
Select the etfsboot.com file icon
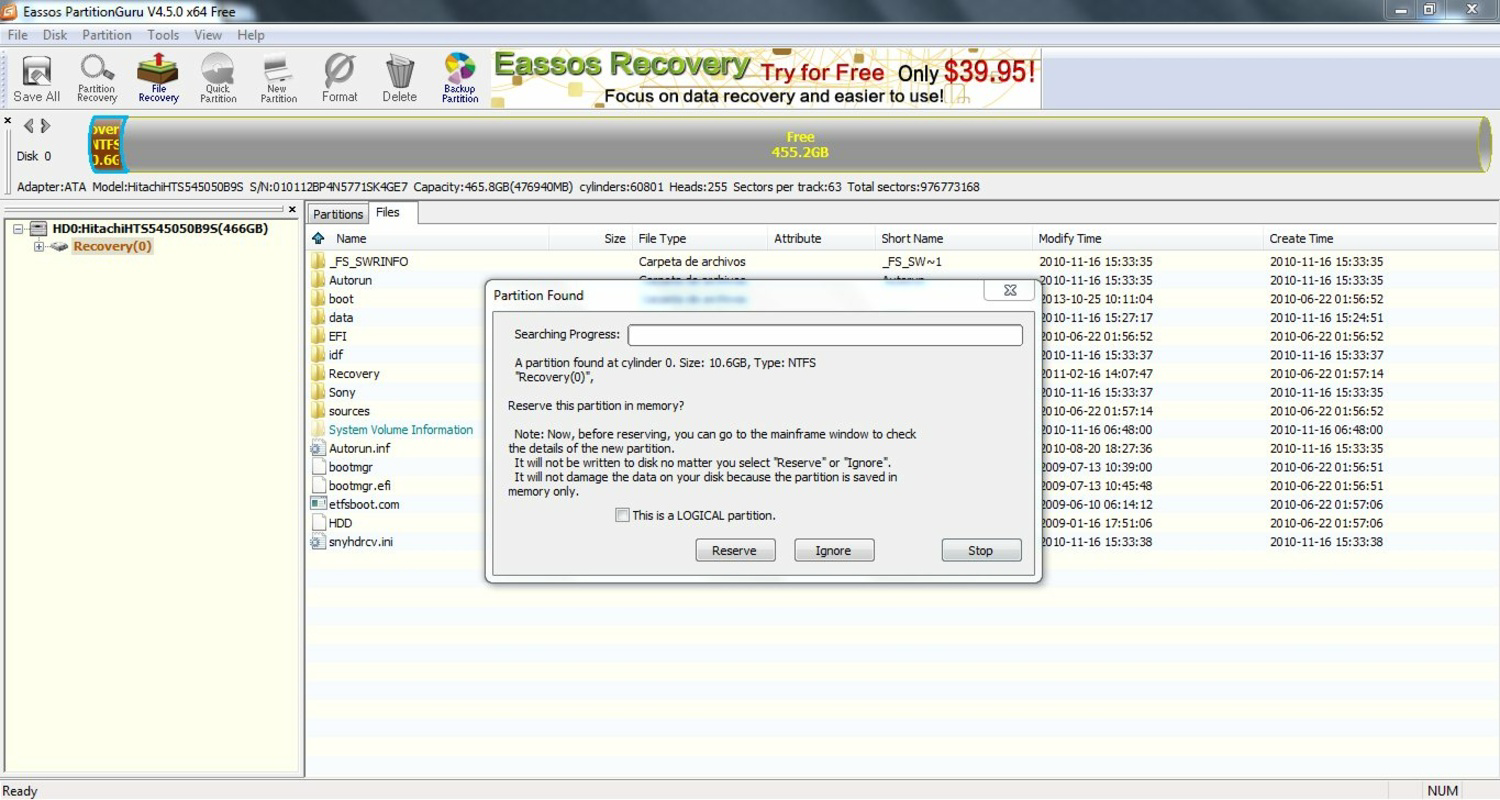pos(318,505)
